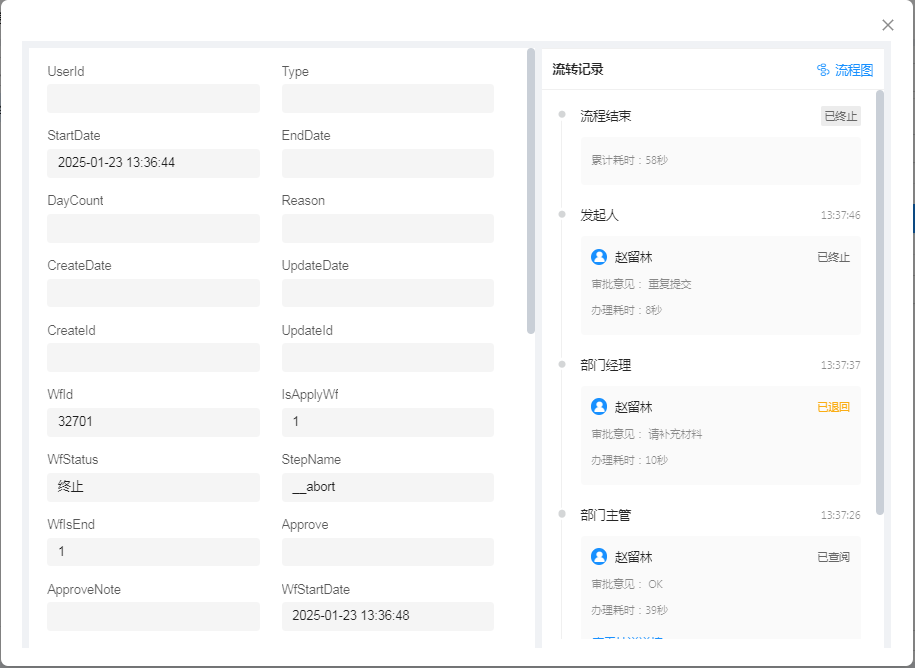Click the timeline dot beside 部门主管
This screenshot has width=915, height=668.
[562, 514]
